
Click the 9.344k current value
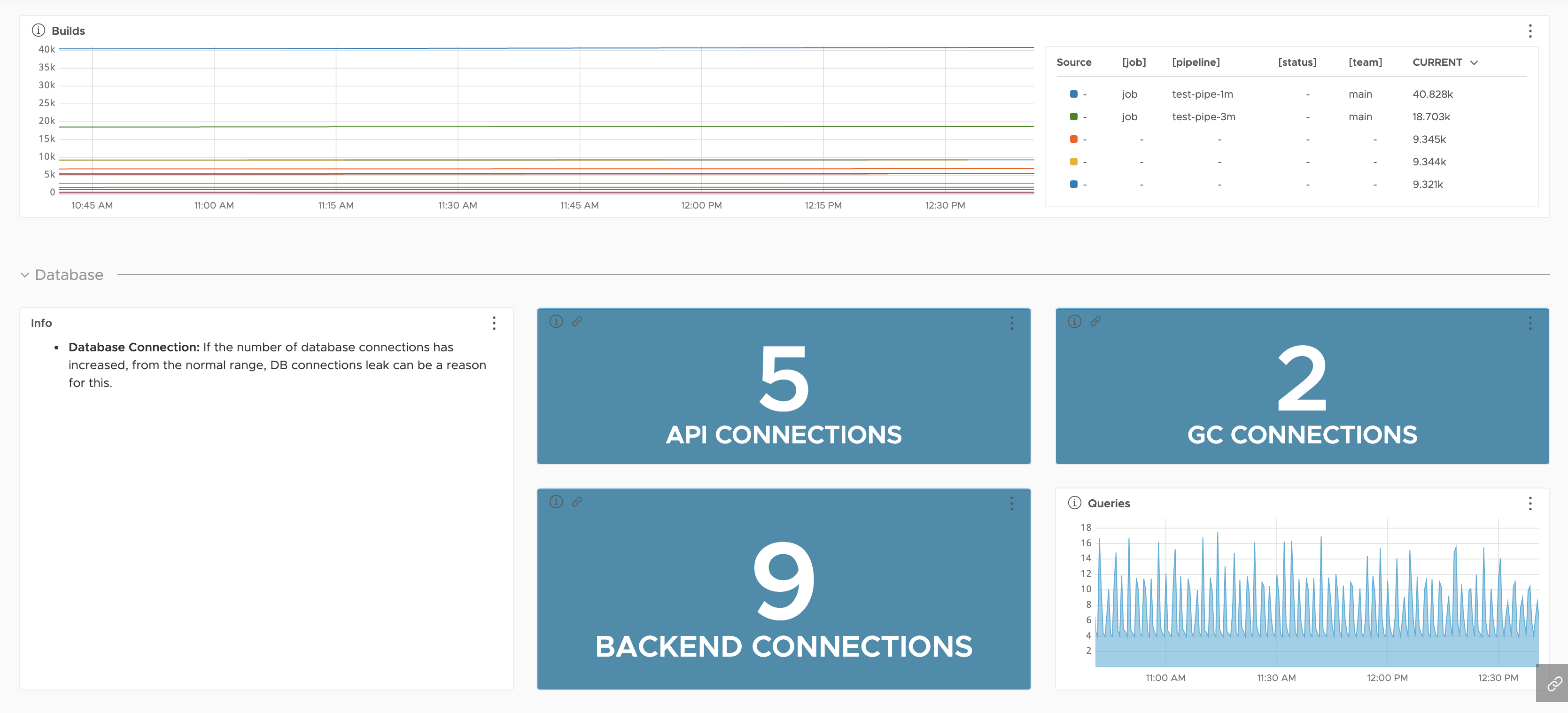(x=1428, y=162)
